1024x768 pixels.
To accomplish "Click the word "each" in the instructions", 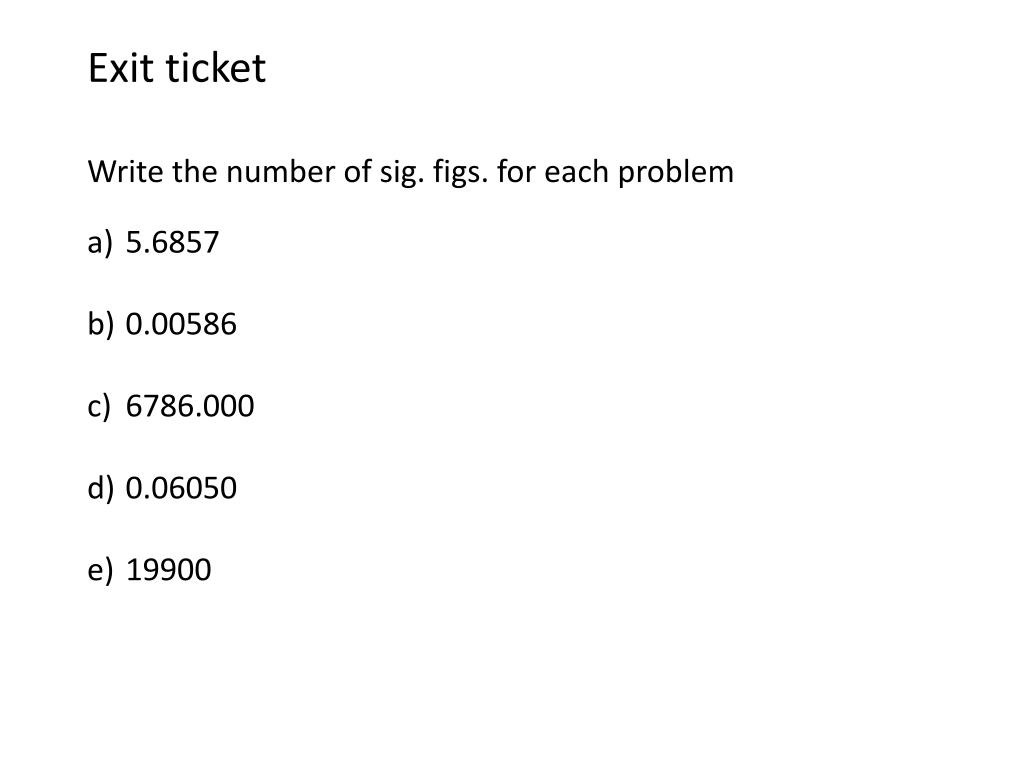I will (576, 172).
